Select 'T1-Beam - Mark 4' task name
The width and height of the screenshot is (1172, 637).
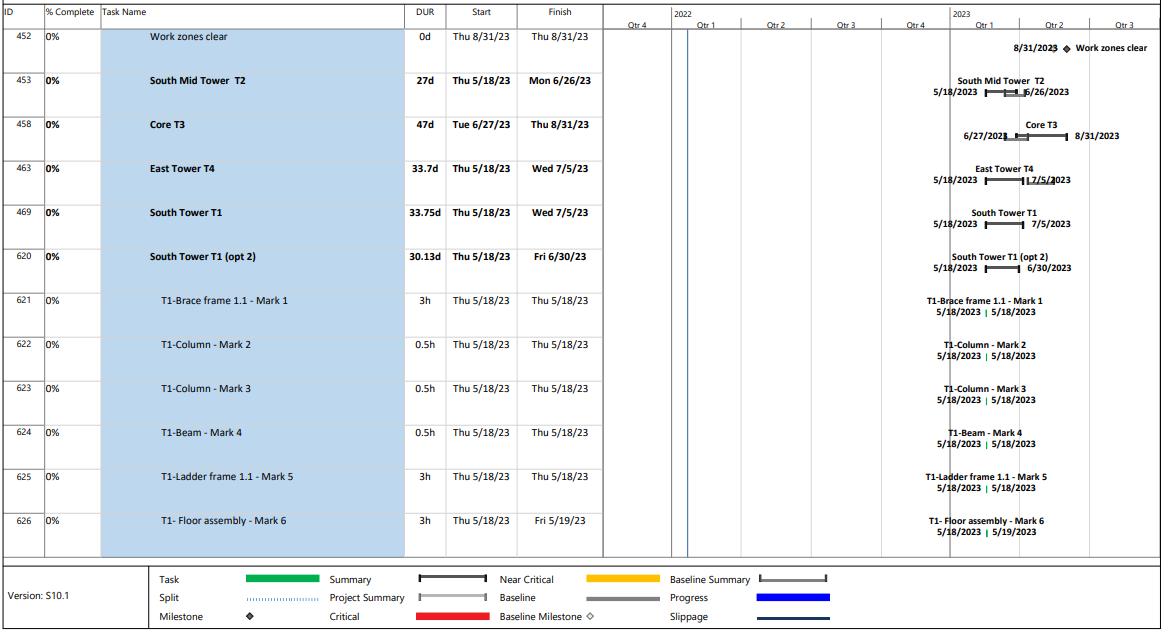click(x=201, y=433)
